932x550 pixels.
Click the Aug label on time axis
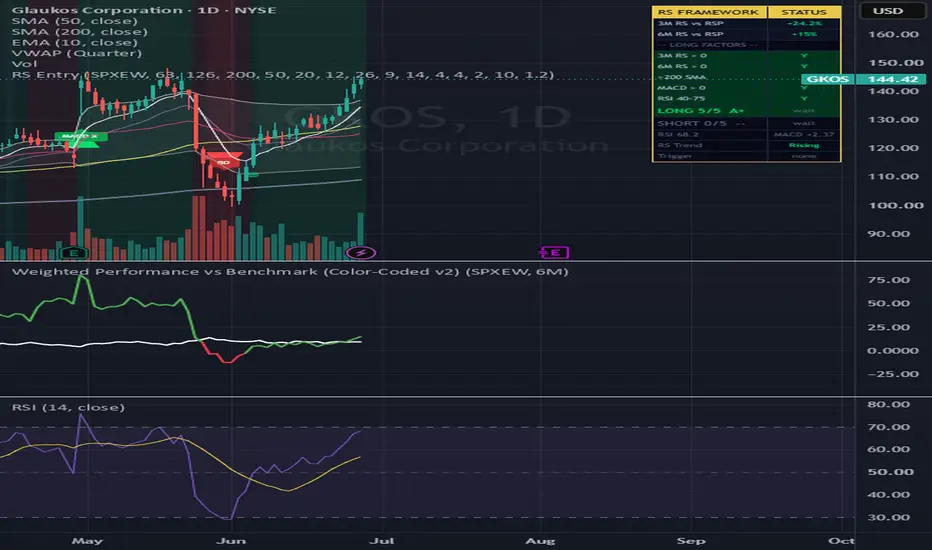[x=540, y=540]
